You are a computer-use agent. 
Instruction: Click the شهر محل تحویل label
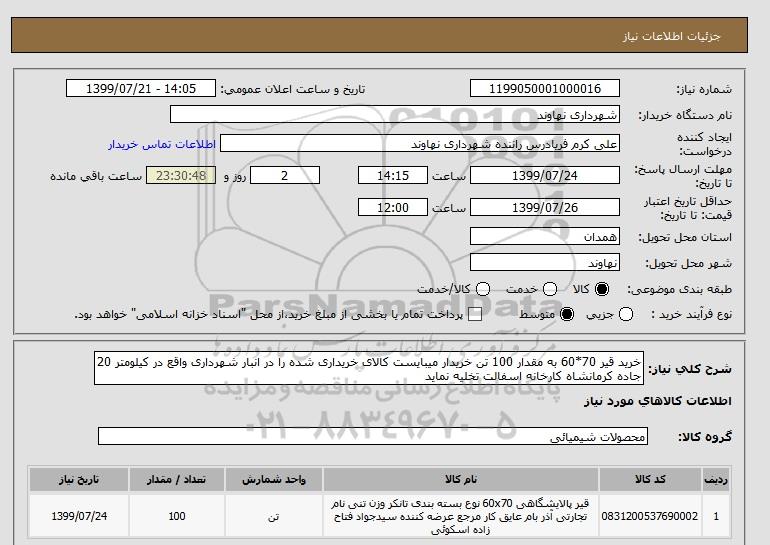pos(688,263)
